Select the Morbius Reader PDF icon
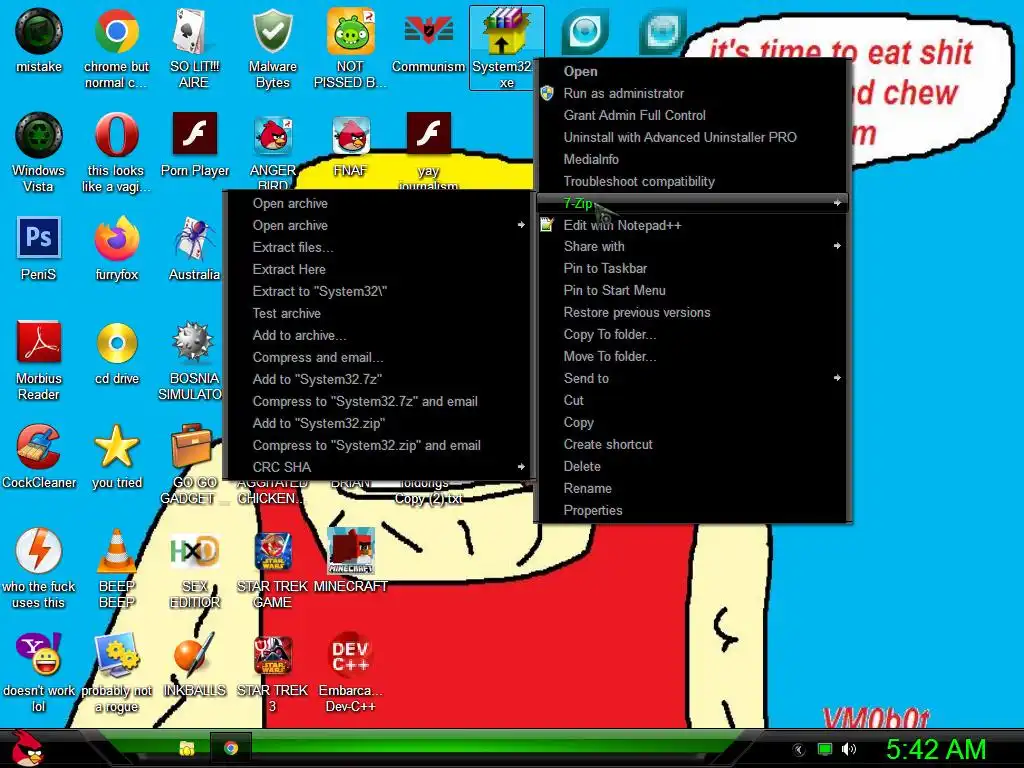Viewport: 1024px width, 768px height. click(x=39, y=342)
